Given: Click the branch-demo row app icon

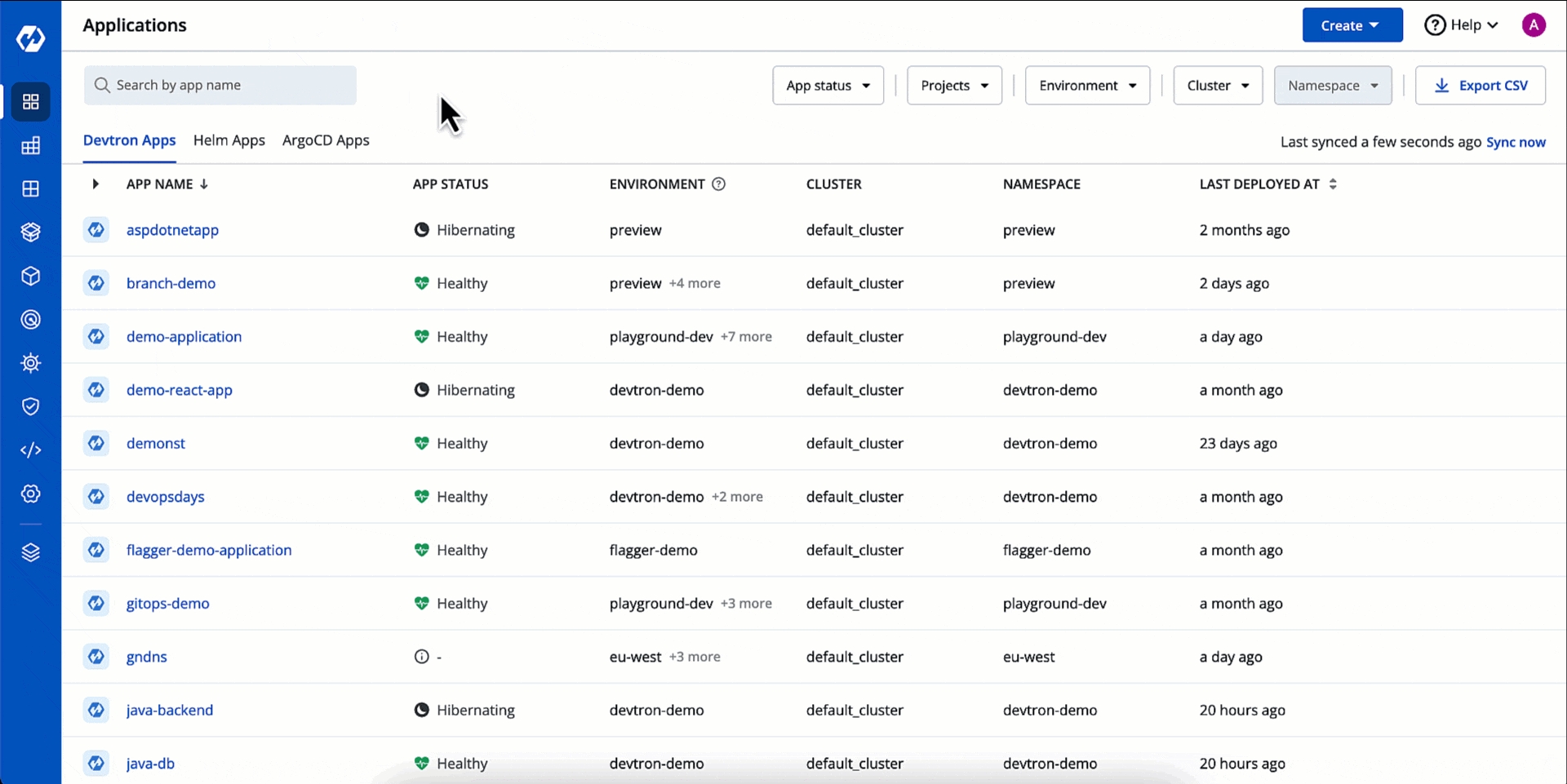Looking at the screenshot, I should (x=96, y=283).
